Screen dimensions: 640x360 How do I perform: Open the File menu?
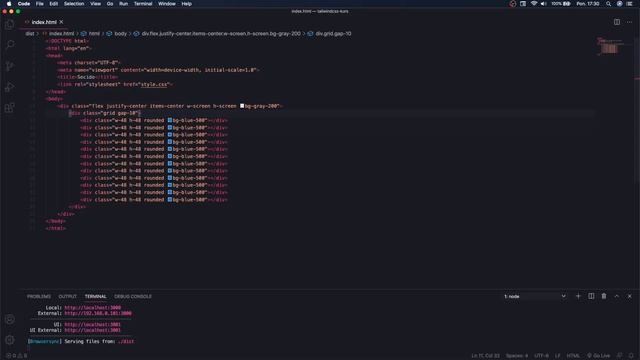point(40,4)
